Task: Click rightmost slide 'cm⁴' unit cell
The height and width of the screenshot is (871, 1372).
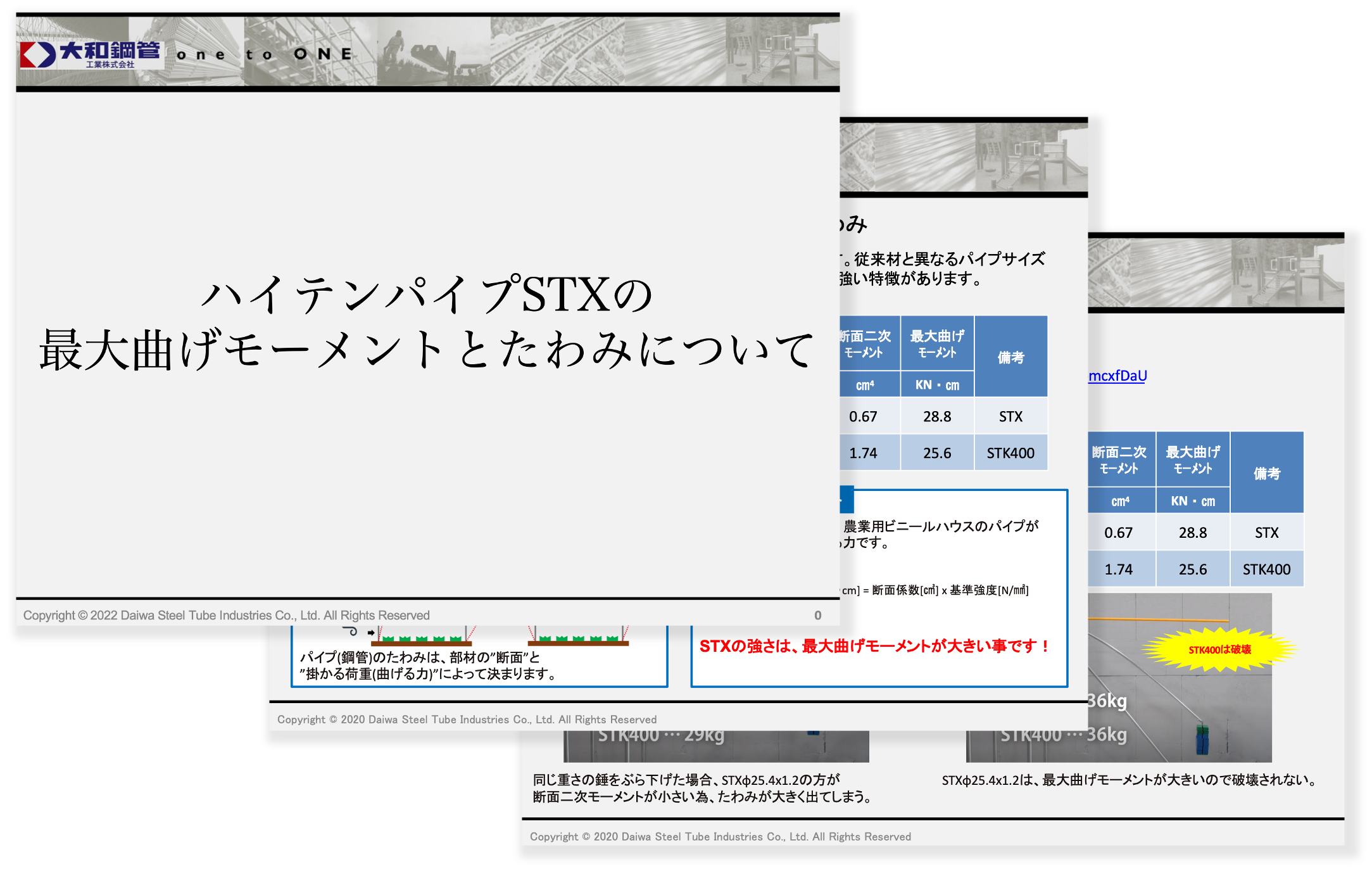Action: click(x=1120, y=501)
